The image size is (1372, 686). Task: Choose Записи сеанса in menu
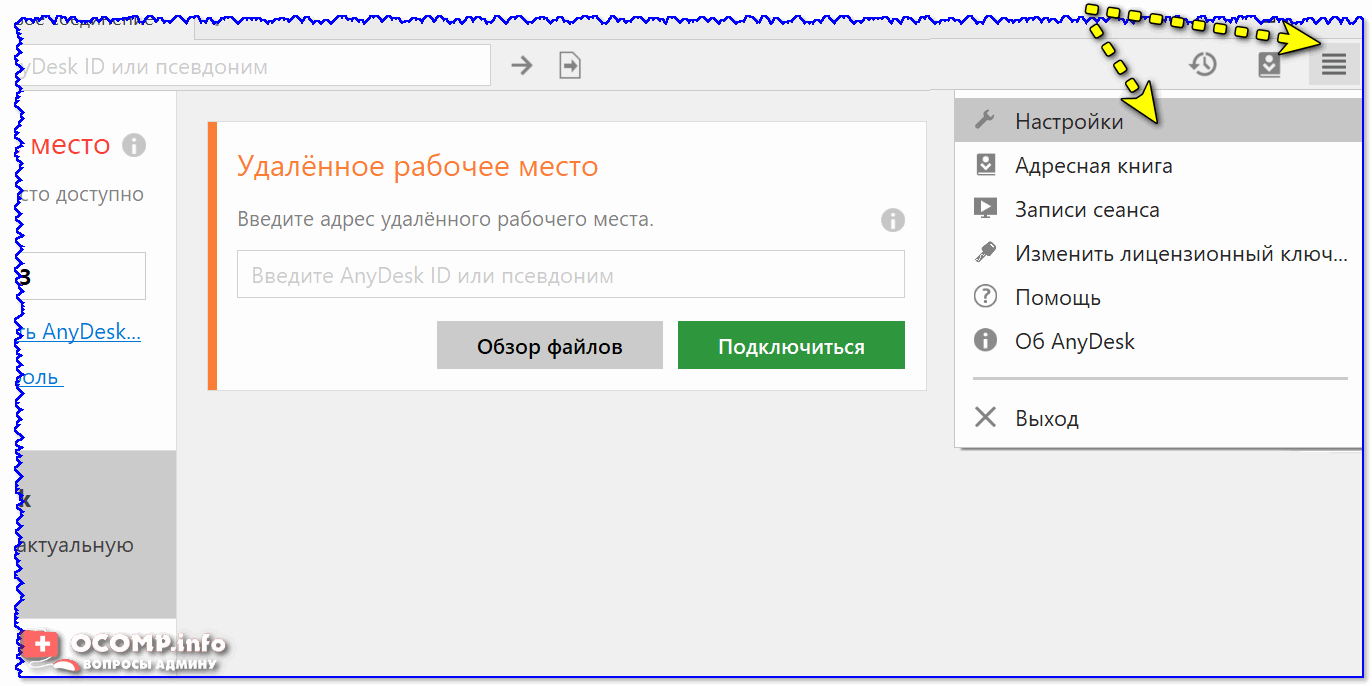pos(1087,209)
